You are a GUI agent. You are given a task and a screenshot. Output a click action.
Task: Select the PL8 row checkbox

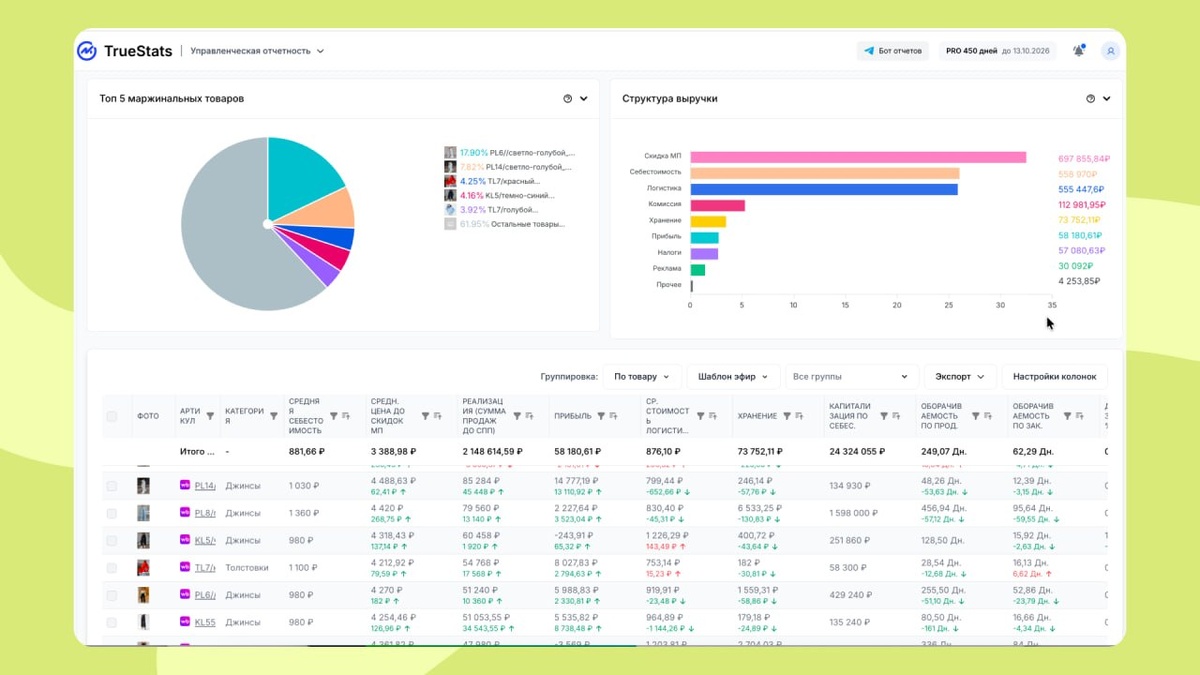pyautogui.click(x=111, y=513)
